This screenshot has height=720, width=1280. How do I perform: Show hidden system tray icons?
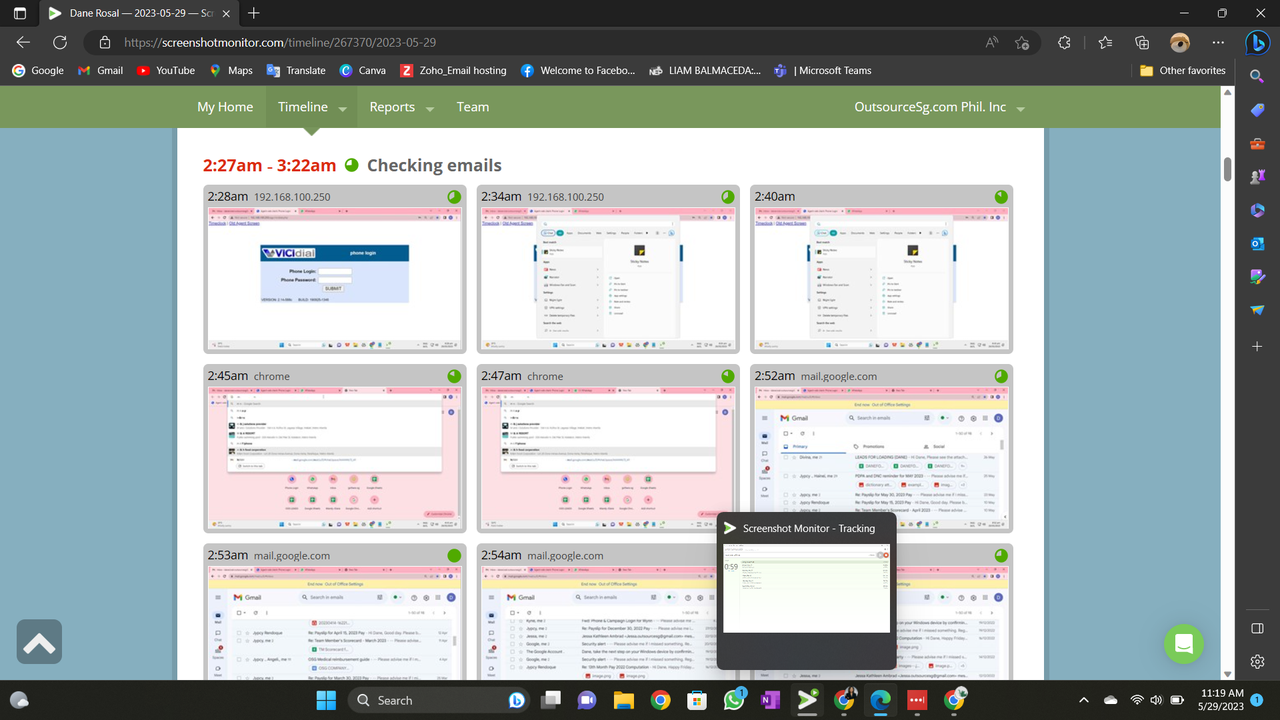(x=1084, y=700)
